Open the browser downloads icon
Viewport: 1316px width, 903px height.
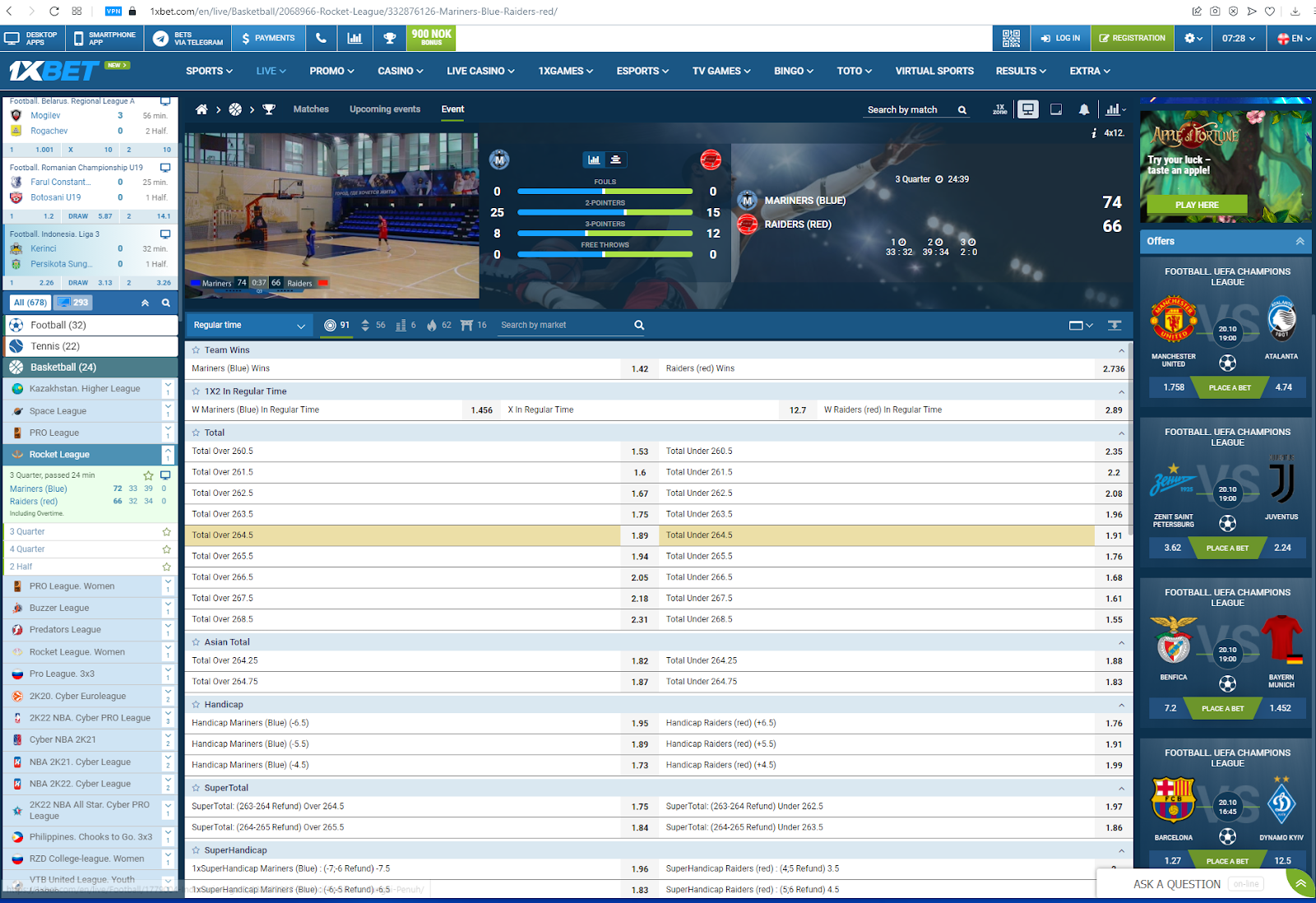pyautogui.click(x=1295, y=12)
